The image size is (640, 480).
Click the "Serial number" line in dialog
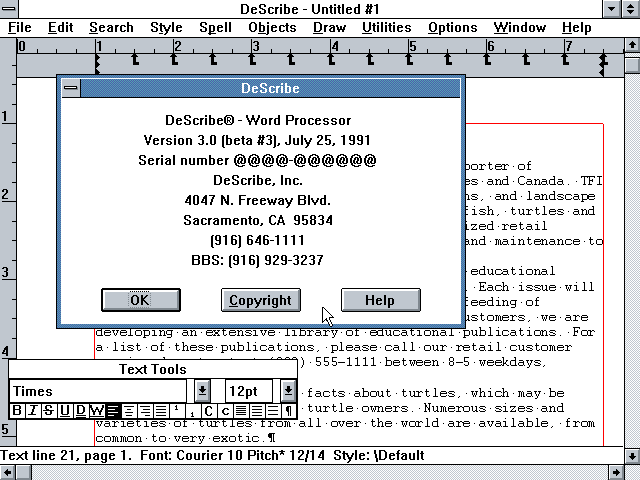pos(257,160)
